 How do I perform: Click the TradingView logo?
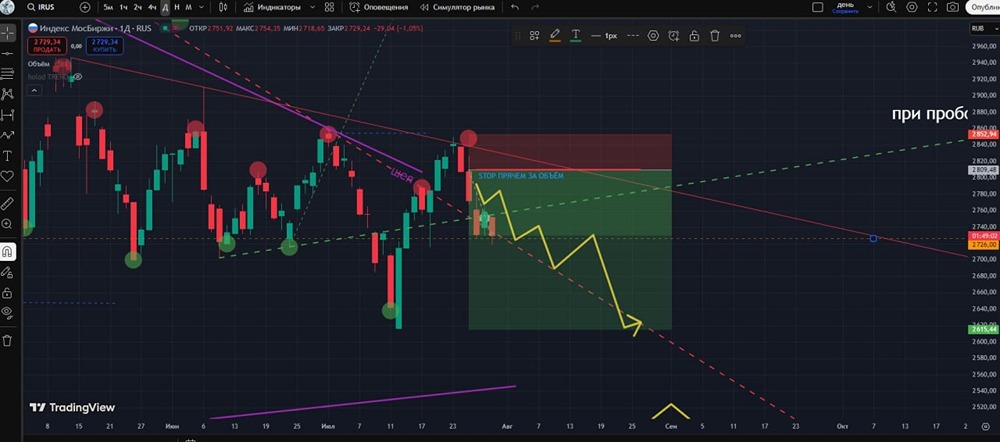[72, 408]
